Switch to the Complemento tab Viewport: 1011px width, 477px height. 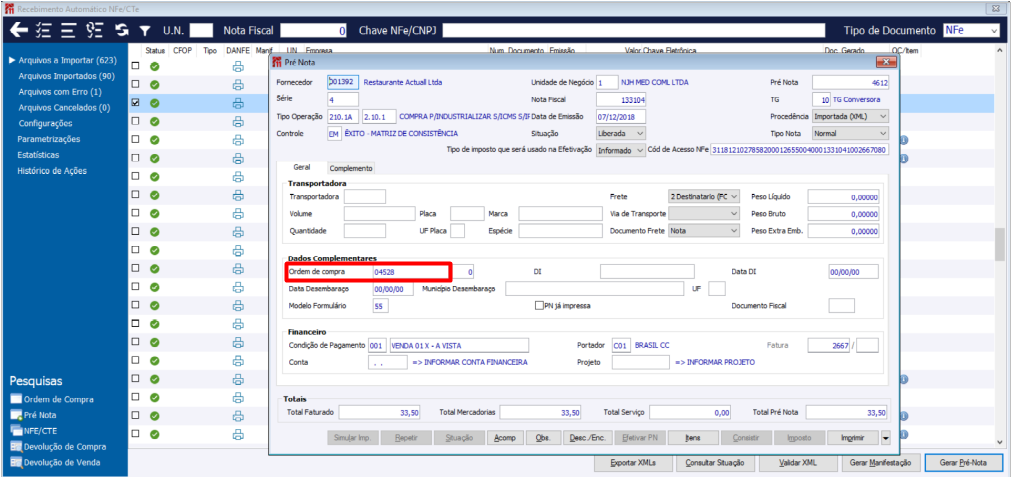pos(351,168)
